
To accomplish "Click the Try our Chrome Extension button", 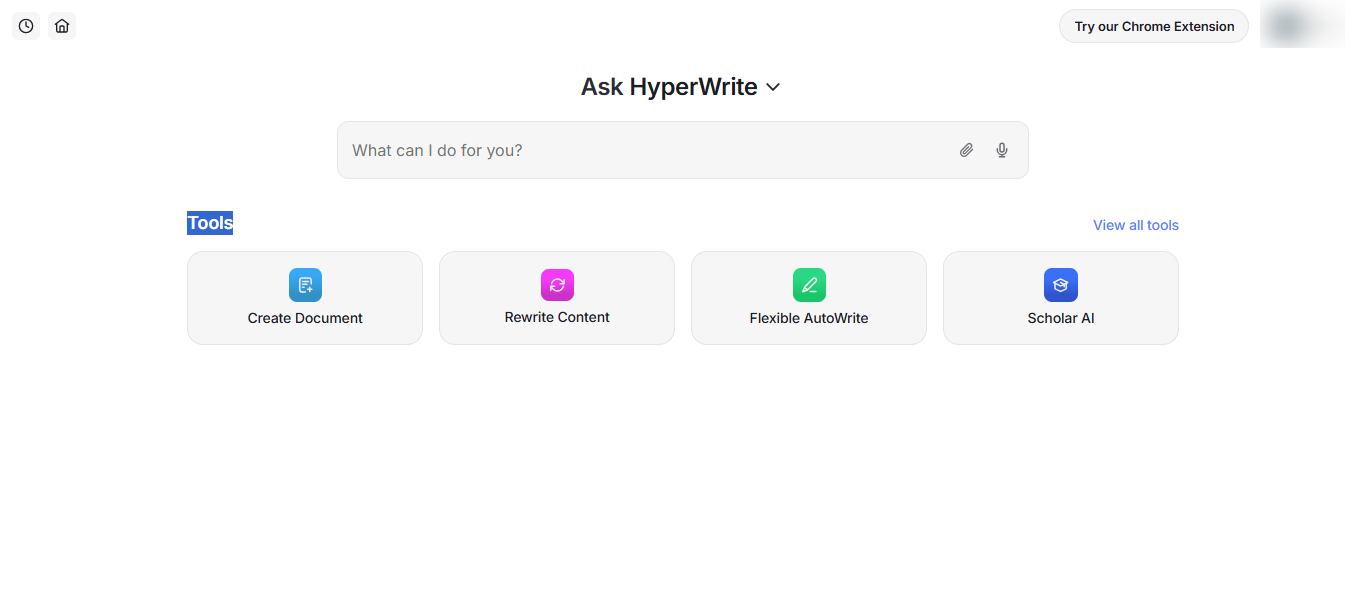I will click(1153, 26).
